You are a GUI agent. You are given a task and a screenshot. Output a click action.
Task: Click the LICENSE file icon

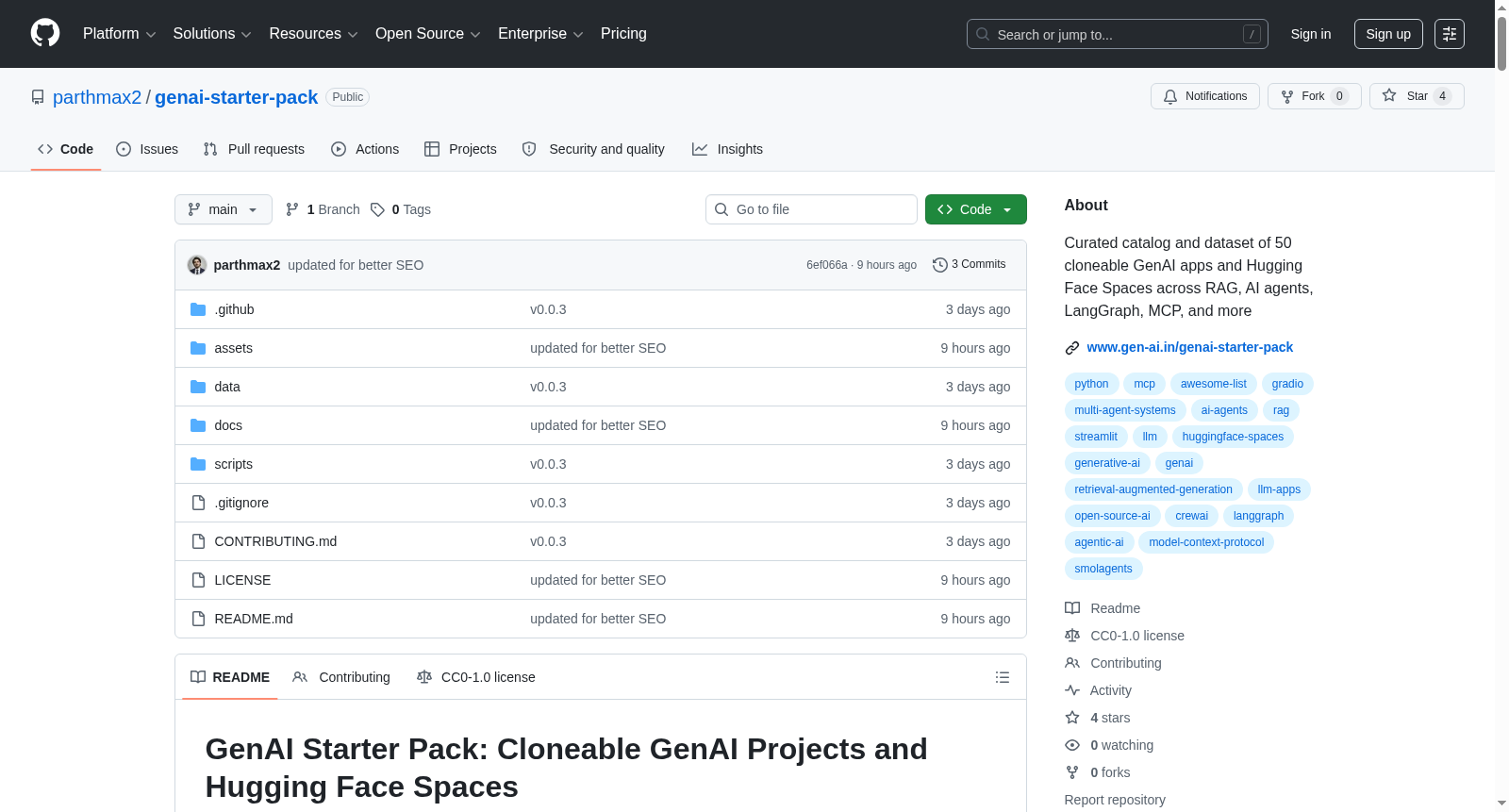click(x=198, y=580)
